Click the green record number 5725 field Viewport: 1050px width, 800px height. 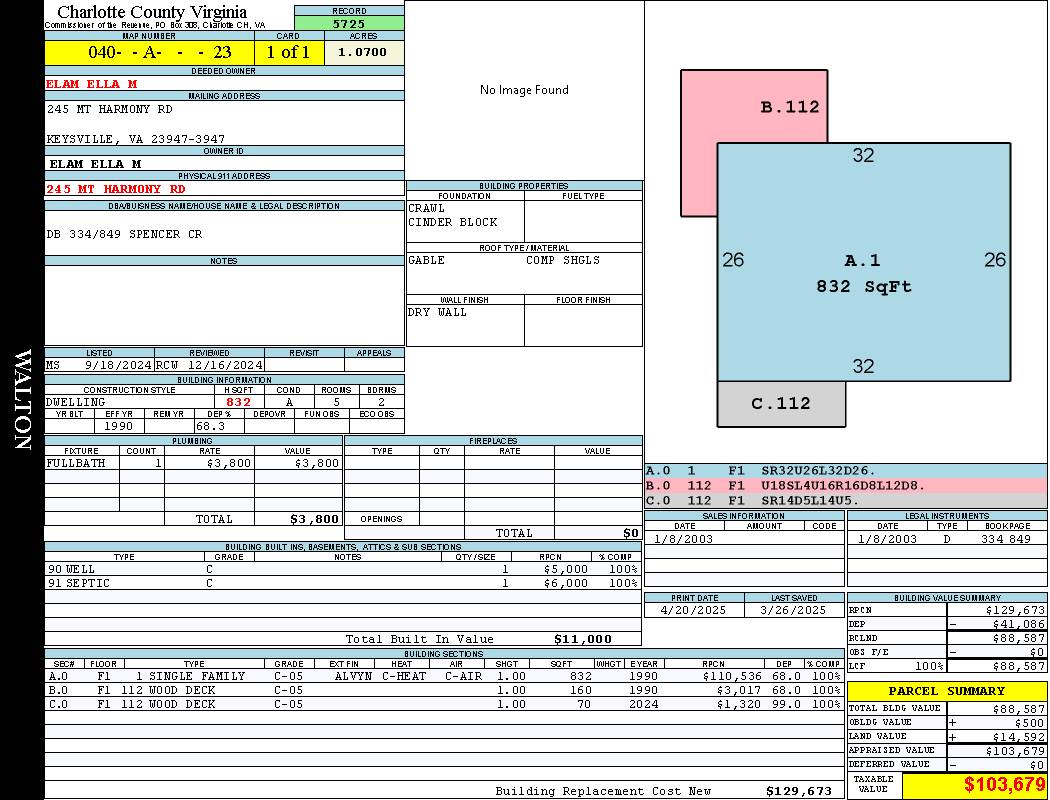click(349, 23)
